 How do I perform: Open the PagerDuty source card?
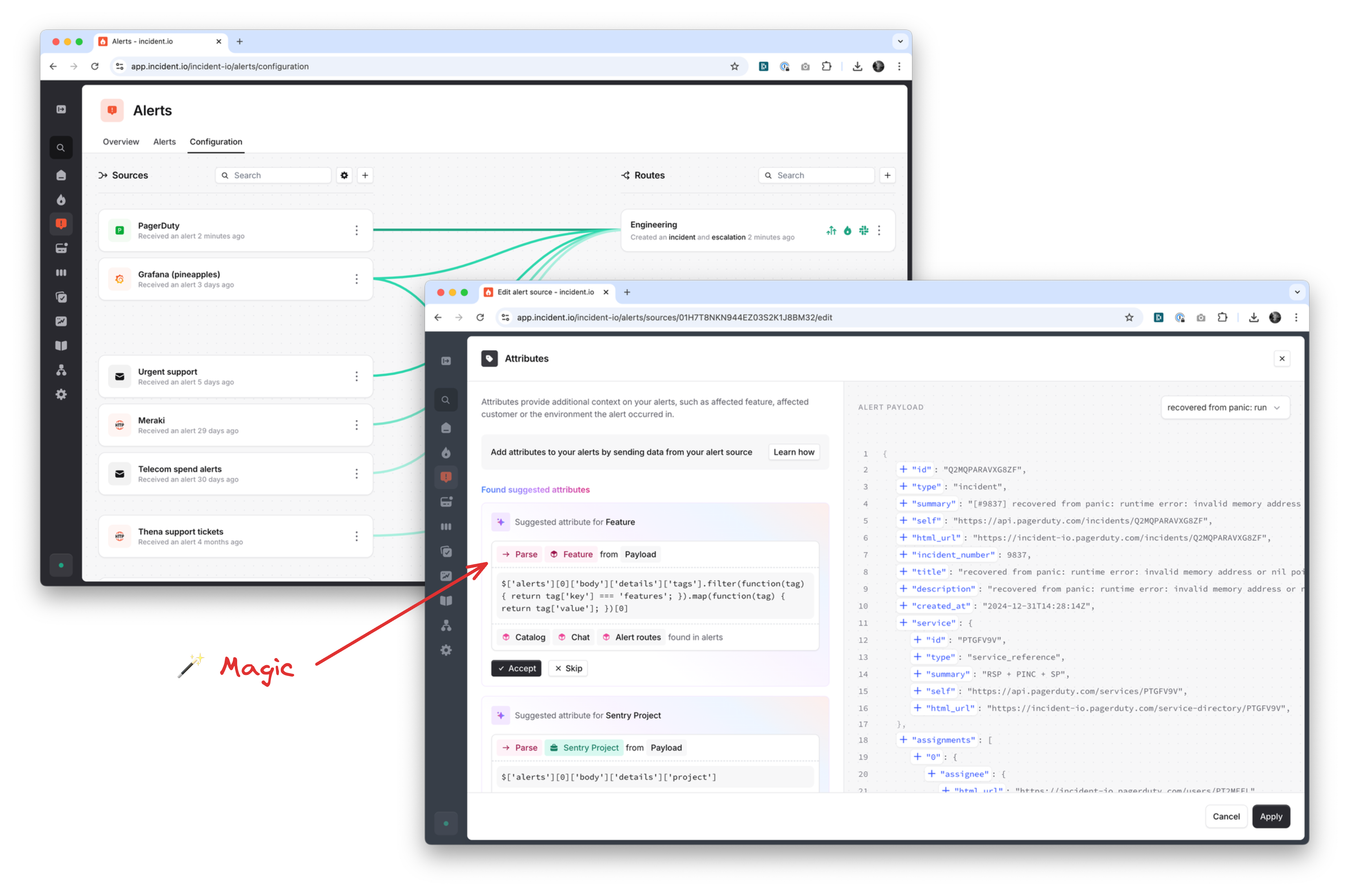235,230
